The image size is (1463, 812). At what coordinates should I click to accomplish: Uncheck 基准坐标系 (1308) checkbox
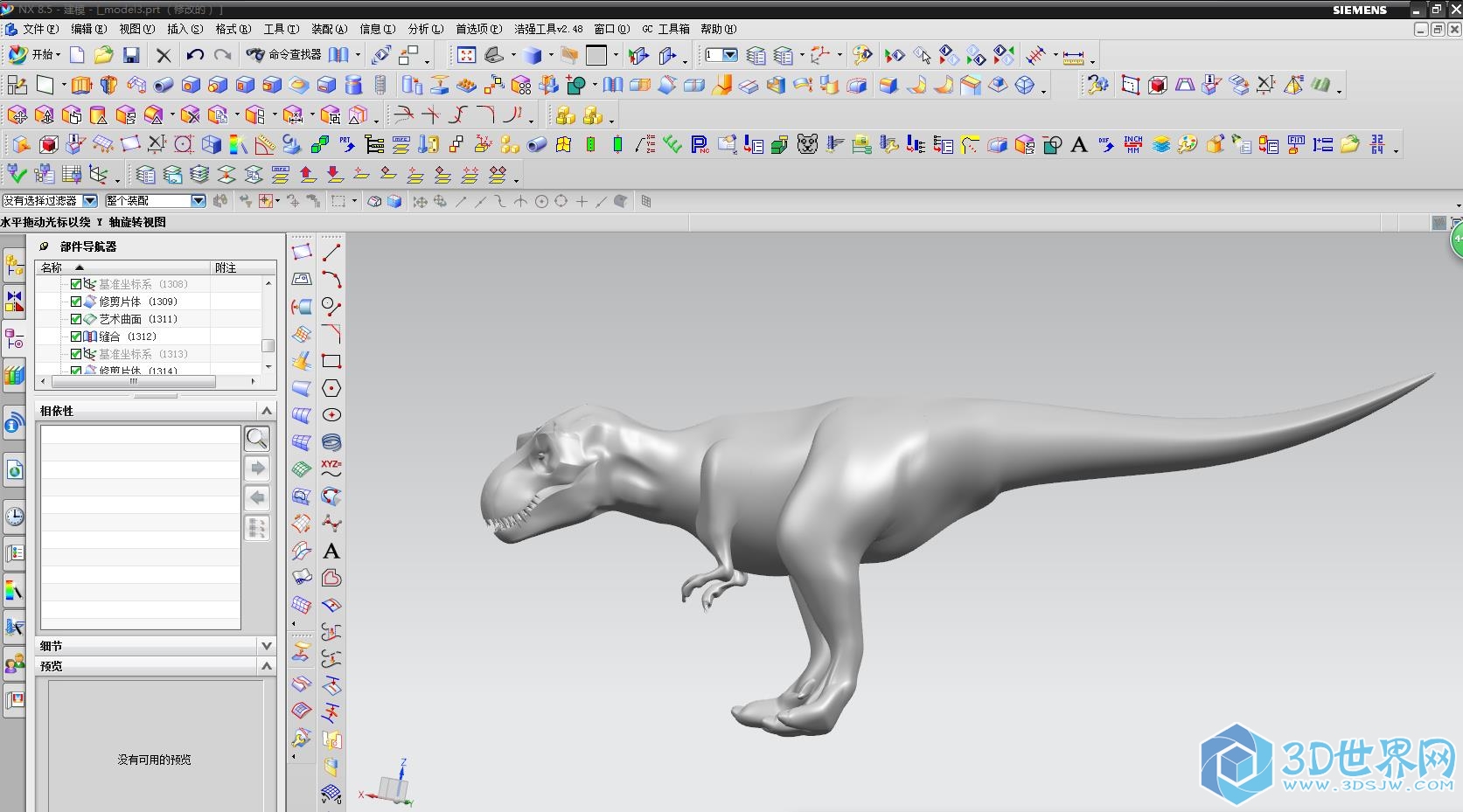click(x=76, y=284)
